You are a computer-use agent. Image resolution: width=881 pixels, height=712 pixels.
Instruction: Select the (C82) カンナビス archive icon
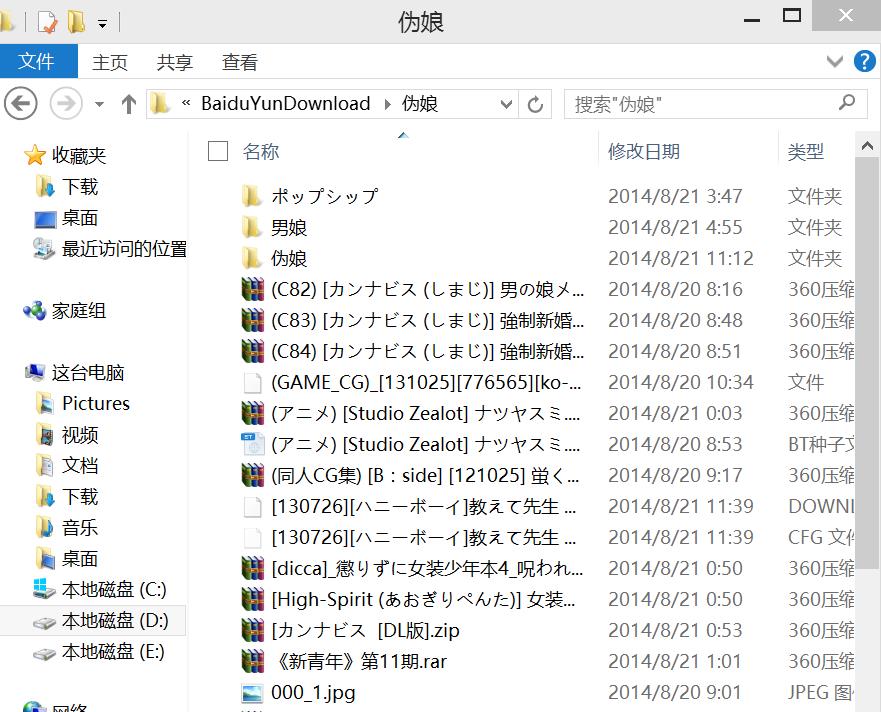tap(253, 289)
